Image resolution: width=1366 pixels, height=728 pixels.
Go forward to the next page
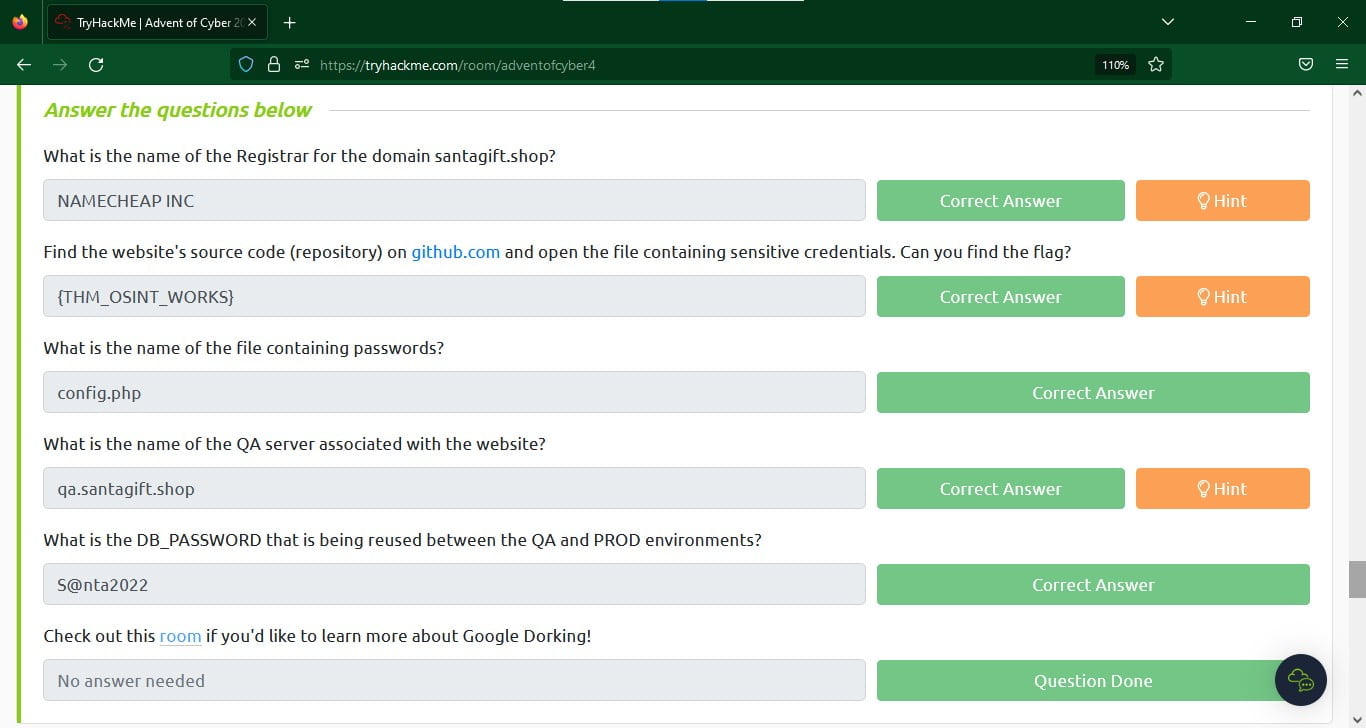click(60, 64)
